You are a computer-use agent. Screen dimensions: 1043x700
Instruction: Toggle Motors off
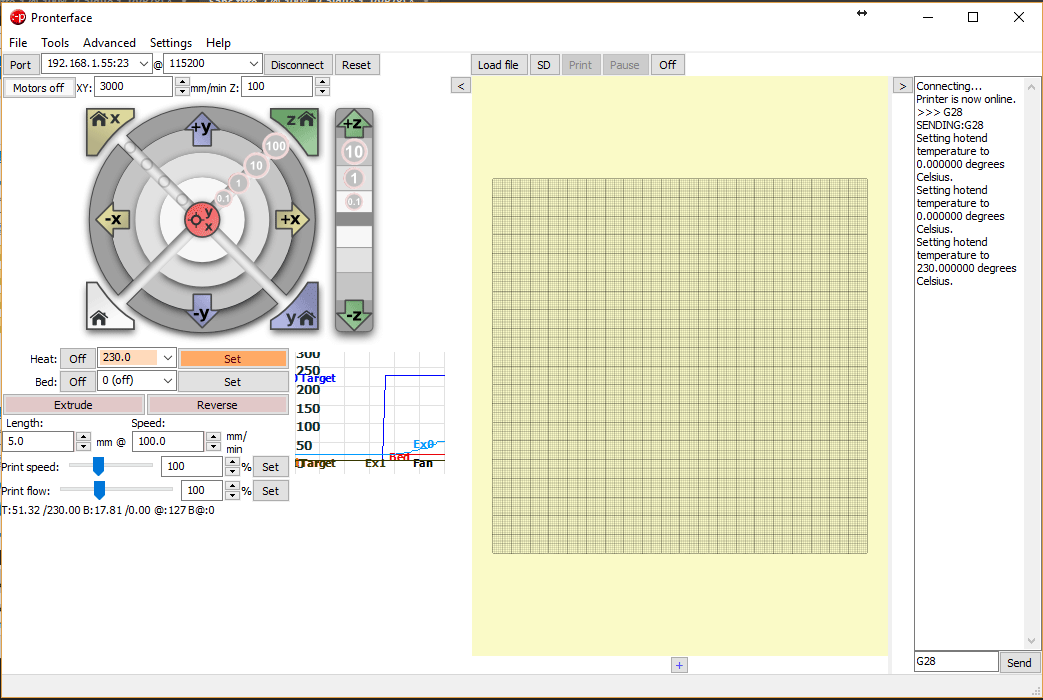39,88
